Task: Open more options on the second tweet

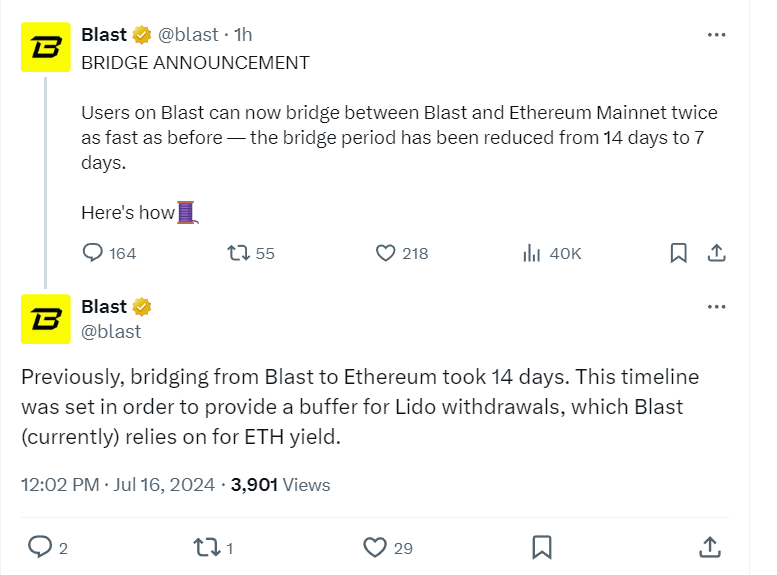Action: pos(717,307)
